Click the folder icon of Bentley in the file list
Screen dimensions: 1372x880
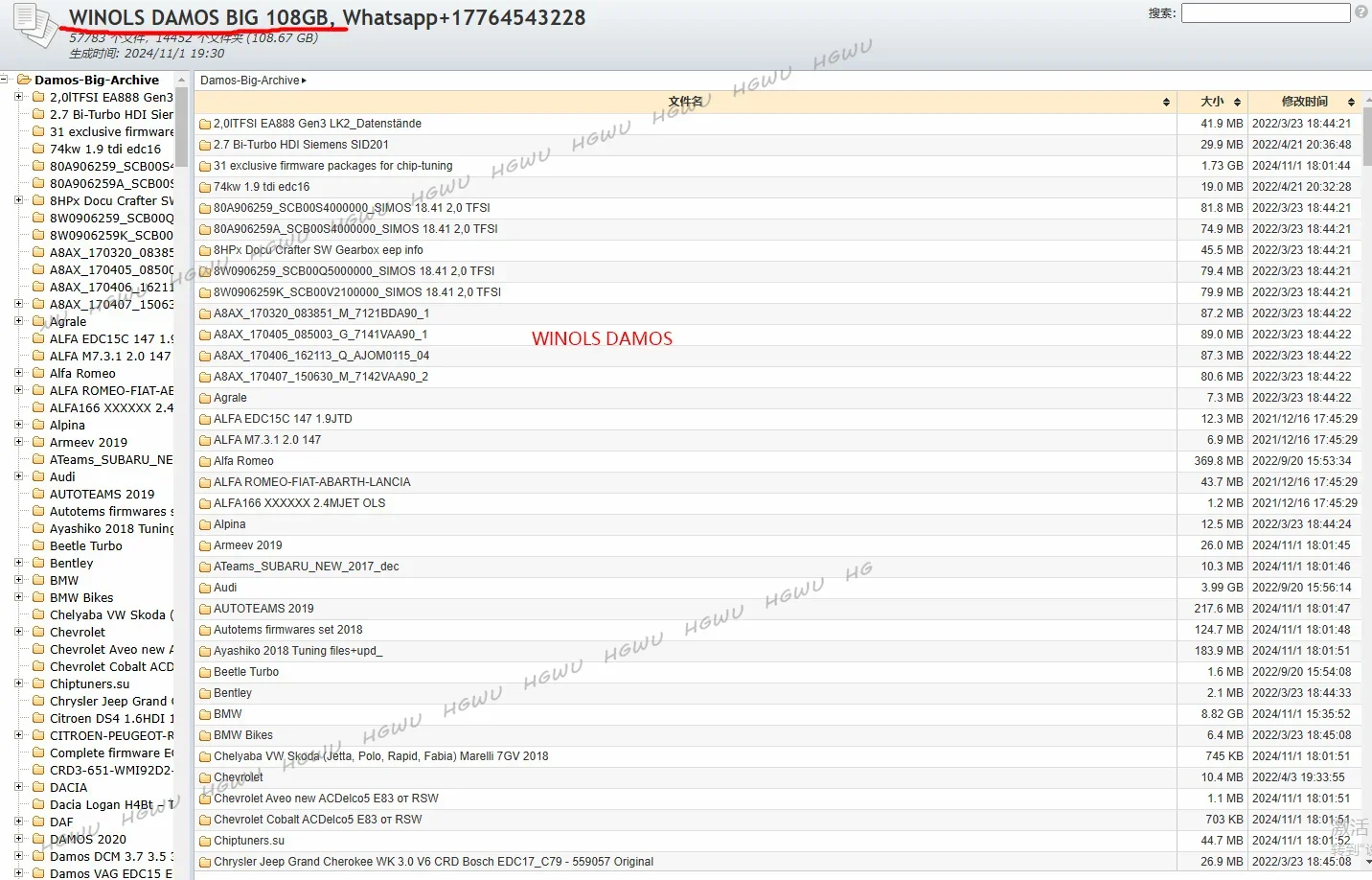(x=205, y=693)
